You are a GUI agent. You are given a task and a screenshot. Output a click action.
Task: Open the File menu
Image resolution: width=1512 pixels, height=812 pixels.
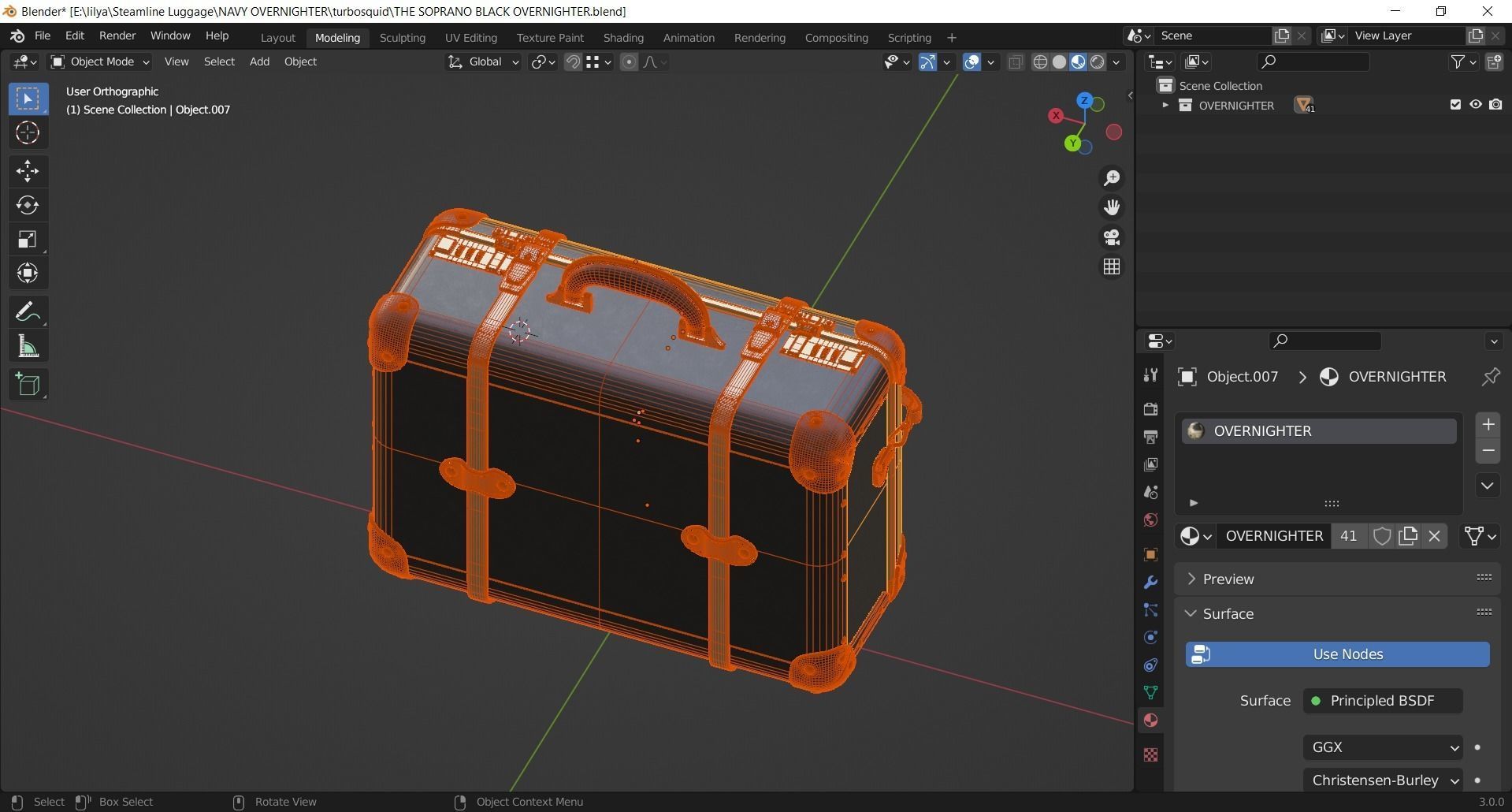tap(43, 36)
